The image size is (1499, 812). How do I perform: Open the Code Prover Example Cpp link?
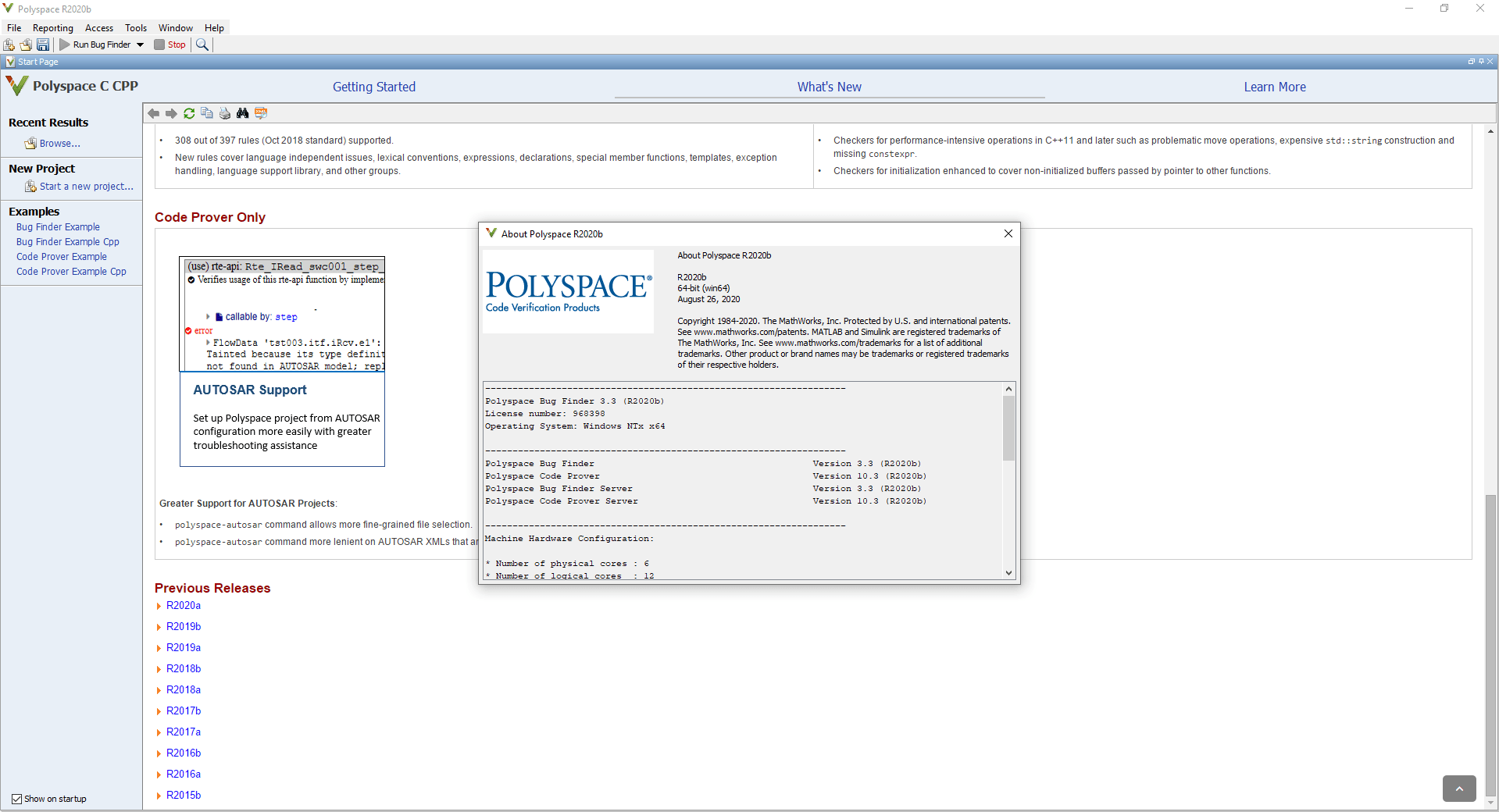click(71, 272)
